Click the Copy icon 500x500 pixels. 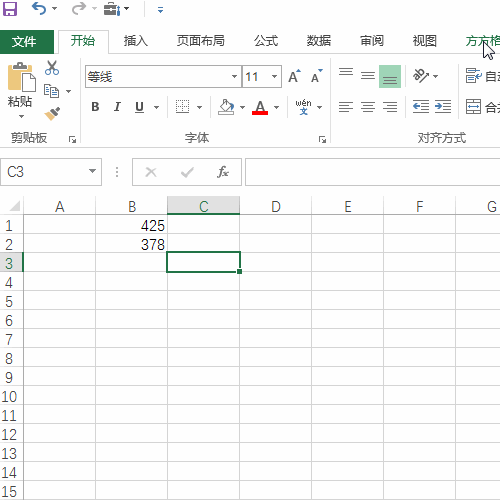coord(52,91)
